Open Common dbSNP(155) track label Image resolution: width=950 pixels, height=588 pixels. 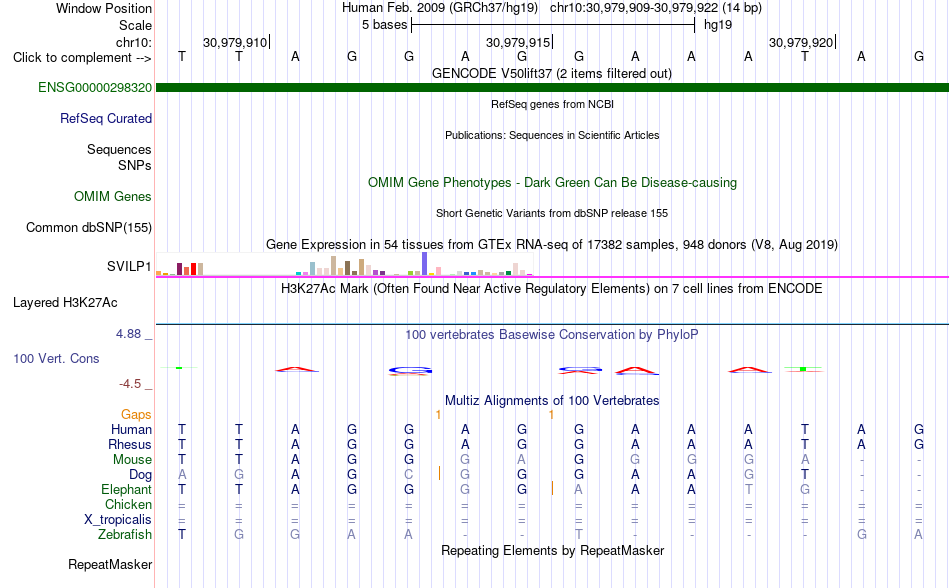click(89, 228)
